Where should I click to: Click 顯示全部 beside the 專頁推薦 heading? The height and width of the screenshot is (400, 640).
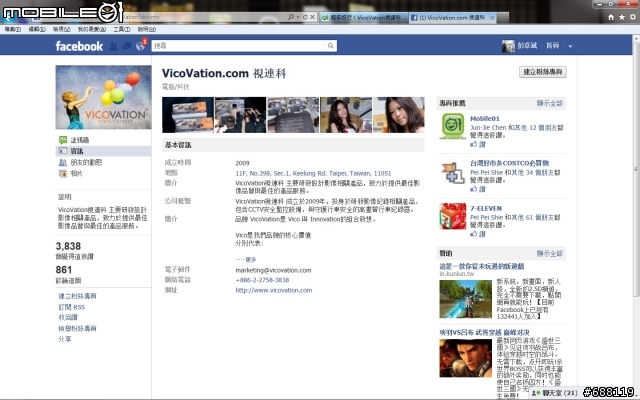click(x=549, y=103)
